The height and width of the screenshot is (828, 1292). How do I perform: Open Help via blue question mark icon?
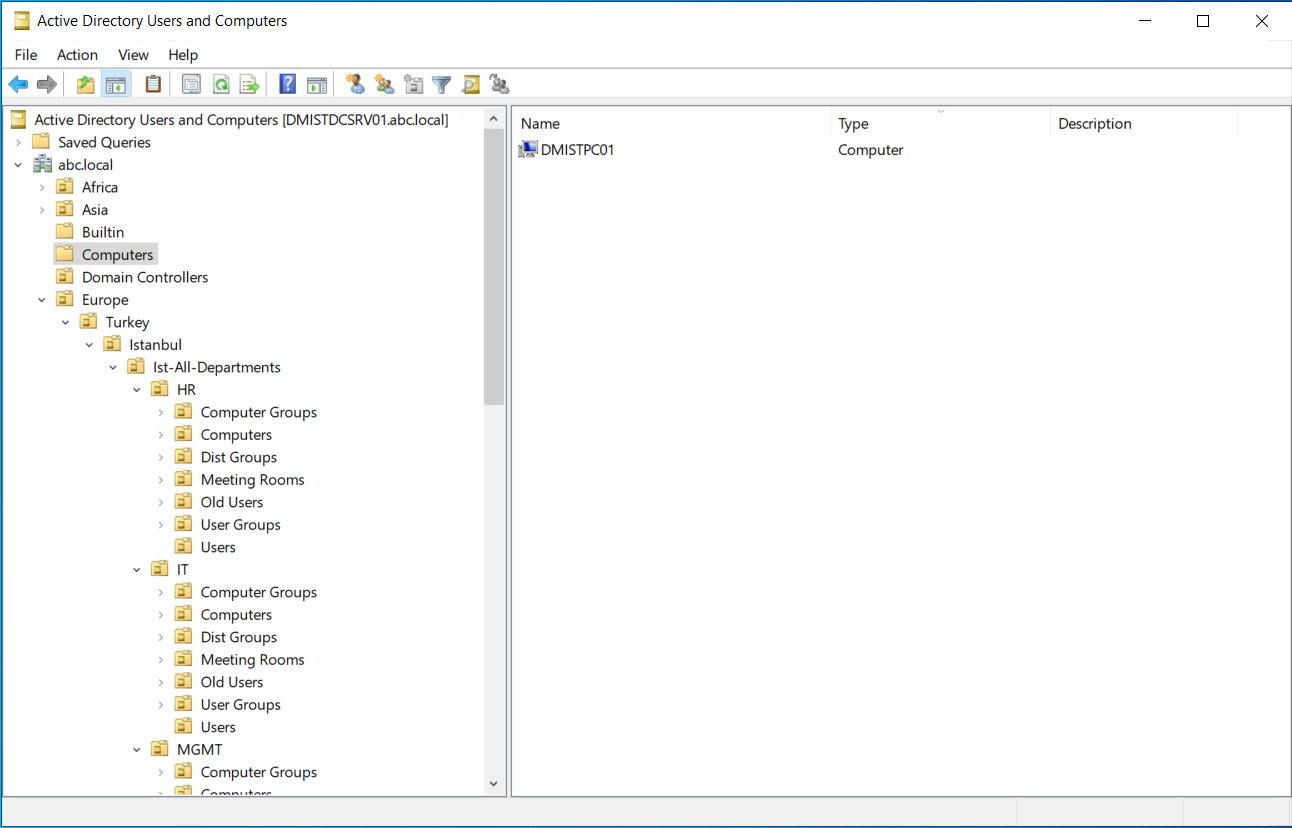[x=288, y=85]
